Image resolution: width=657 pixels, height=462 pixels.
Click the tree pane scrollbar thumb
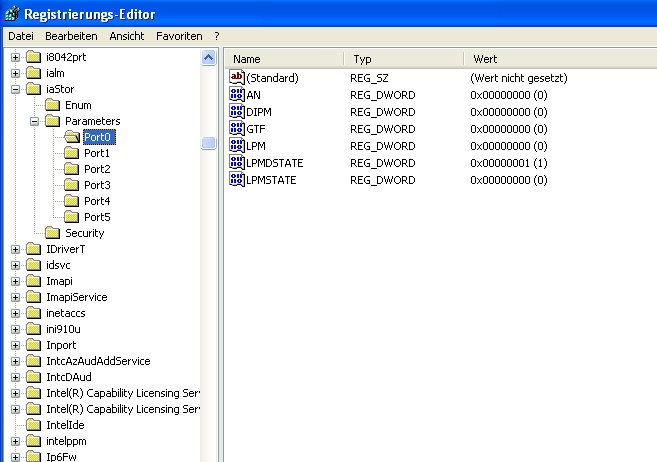[209, 143]
